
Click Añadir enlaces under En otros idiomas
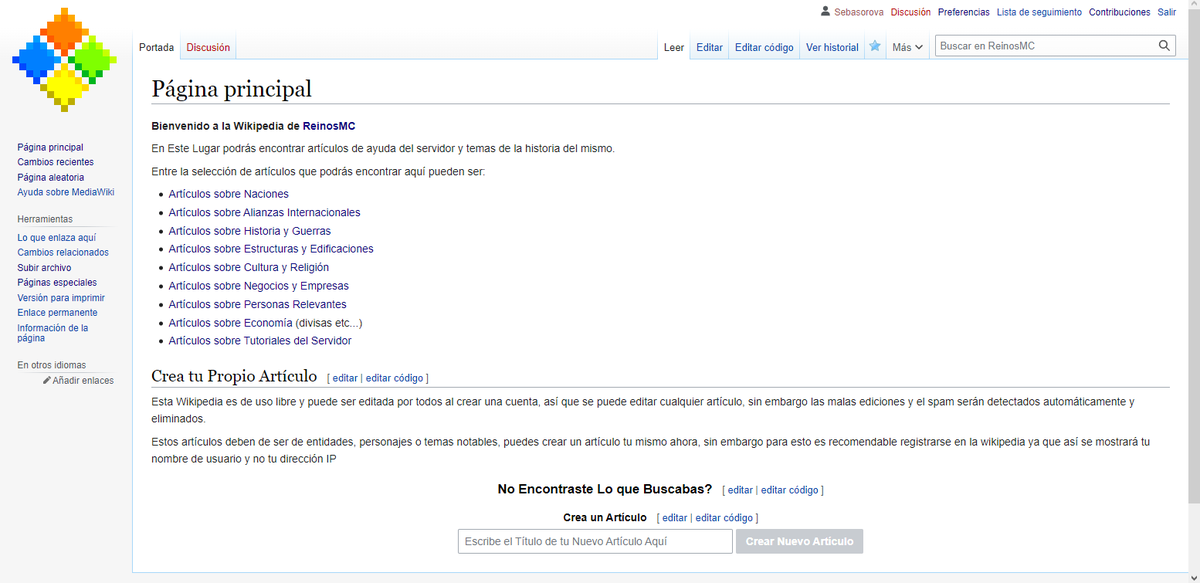click(83, 380)
